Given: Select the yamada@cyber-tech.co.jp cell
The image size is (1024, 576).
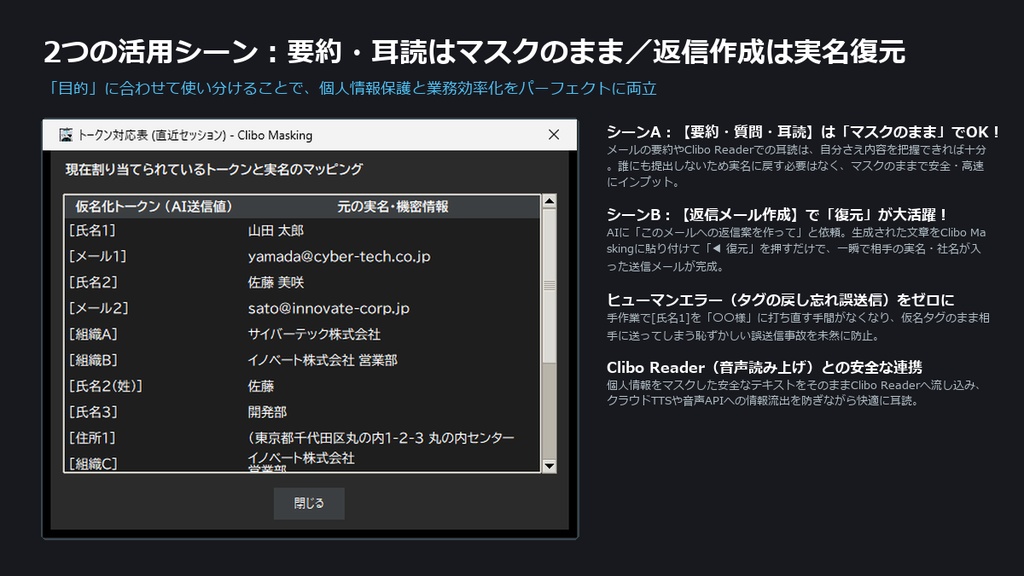Looking at the screenshot, I should pyautogui.click(x=339, y=256).
